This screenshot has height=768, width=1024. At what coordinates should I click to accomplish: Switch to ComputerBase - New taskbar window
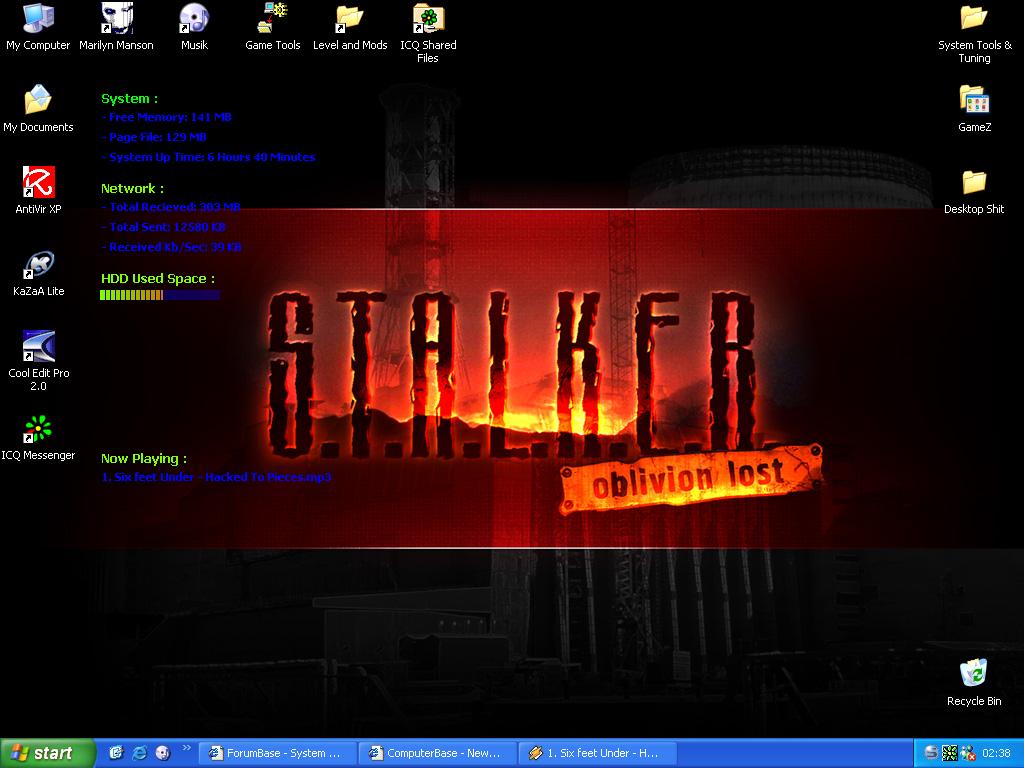(x=438, y=753)
